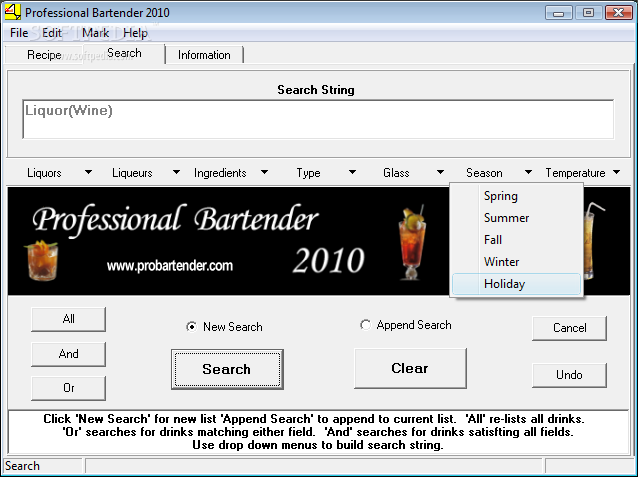Click the Clear button
The width and height of the screenshot is (638, 477).
(410, 368)
